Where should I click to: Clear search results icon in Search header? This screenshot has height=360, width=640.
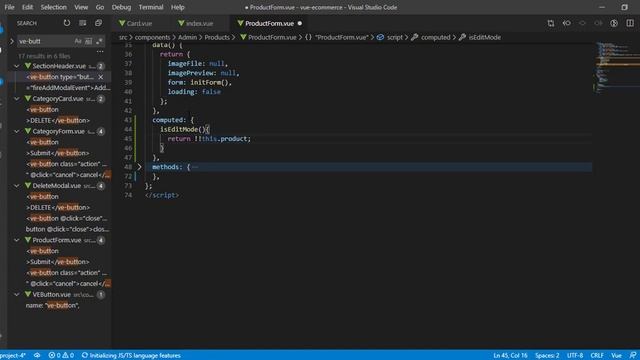click(x=82, y=23)
